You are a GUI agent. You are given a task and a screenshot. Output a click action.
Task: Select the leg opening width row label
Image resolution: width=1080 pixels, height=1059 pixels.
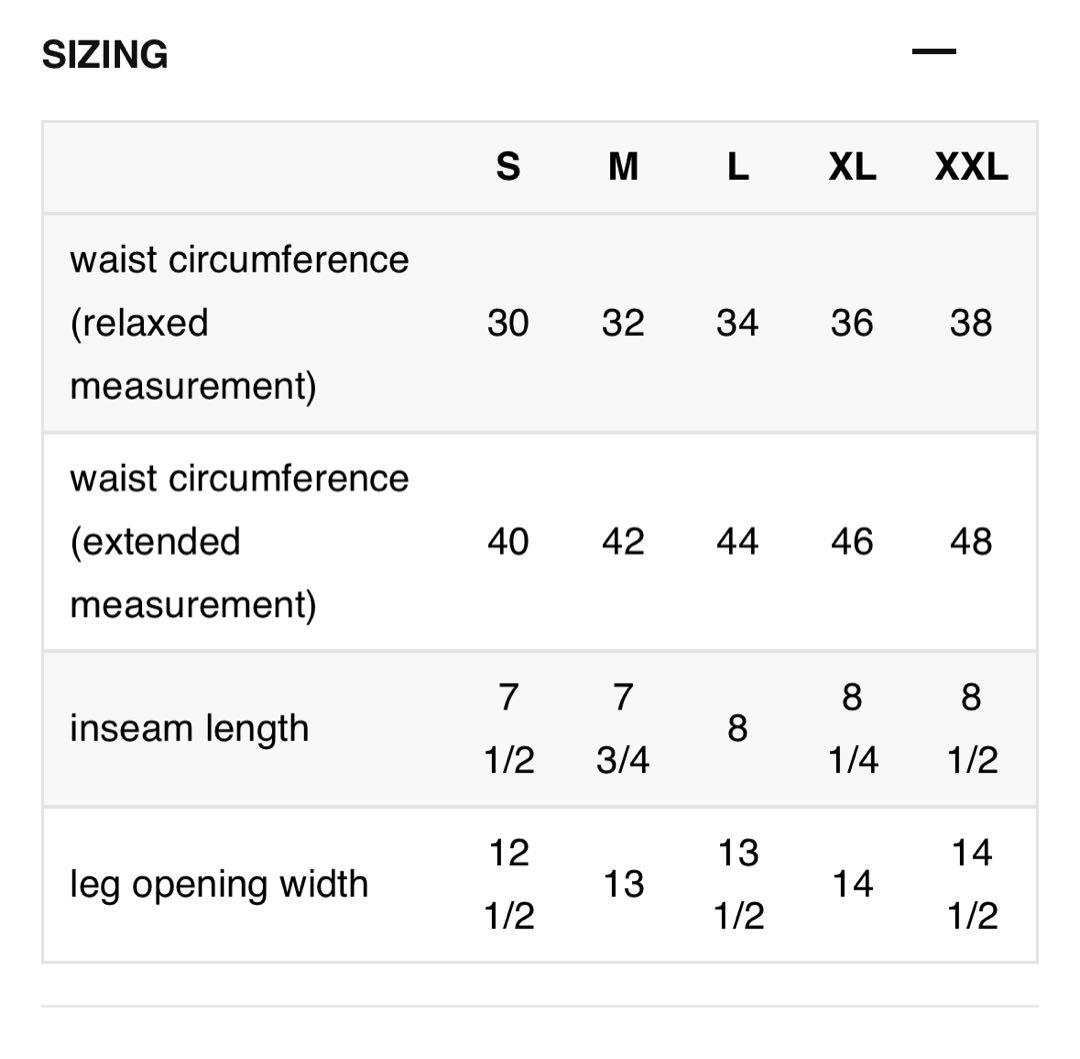coord(219,884)
